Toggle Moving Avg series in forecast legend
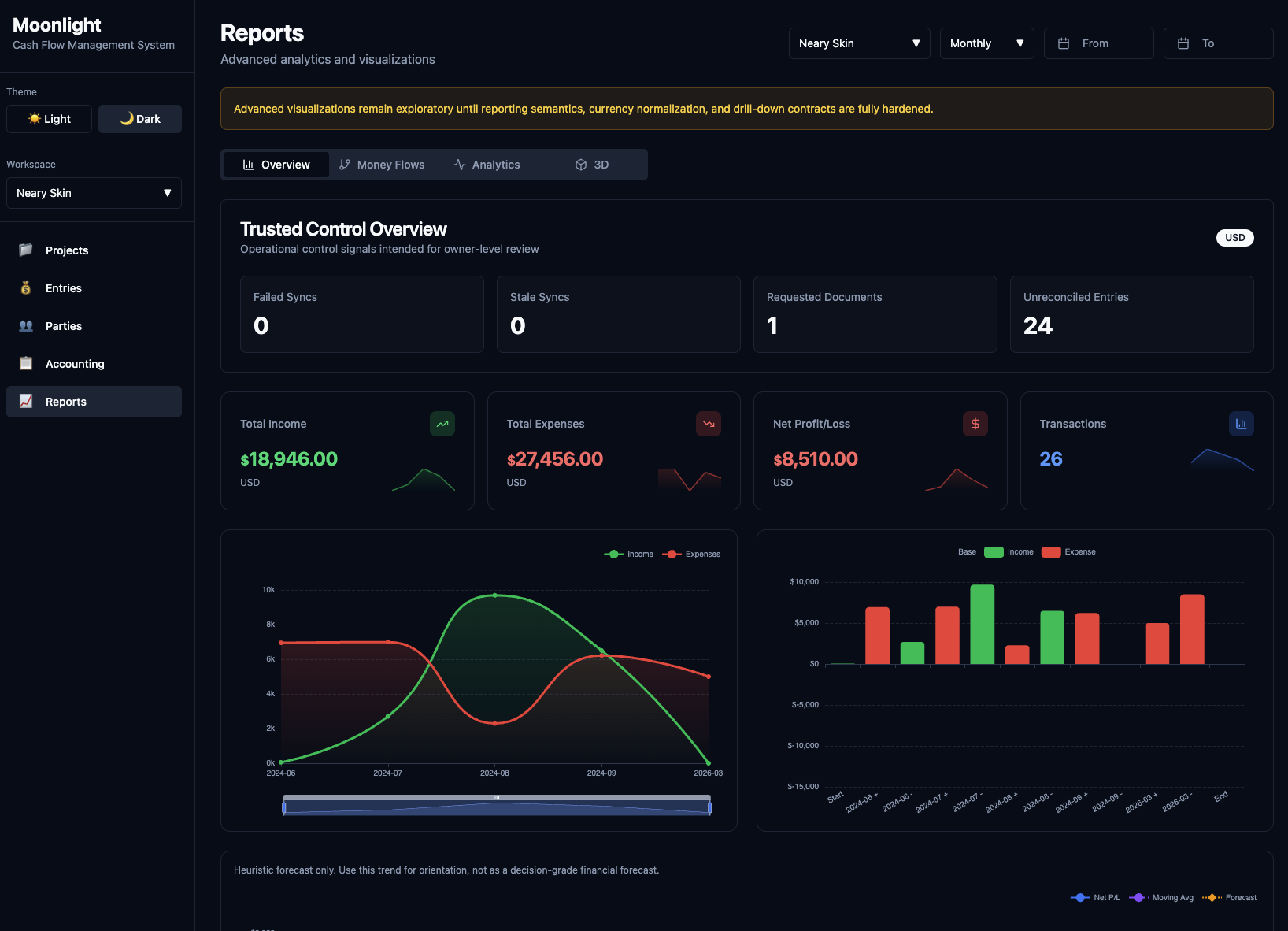This screenshot has width=1288, height=931. point(1161,898)
